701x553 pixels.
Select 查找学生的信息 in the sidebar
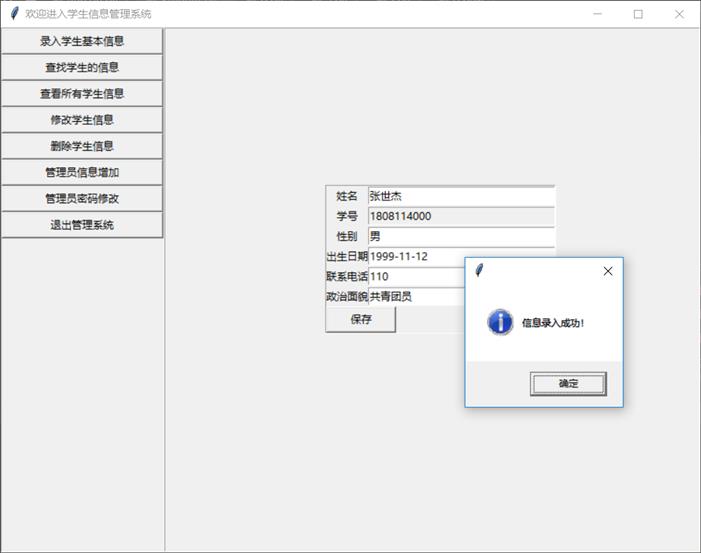coord(82,67)
